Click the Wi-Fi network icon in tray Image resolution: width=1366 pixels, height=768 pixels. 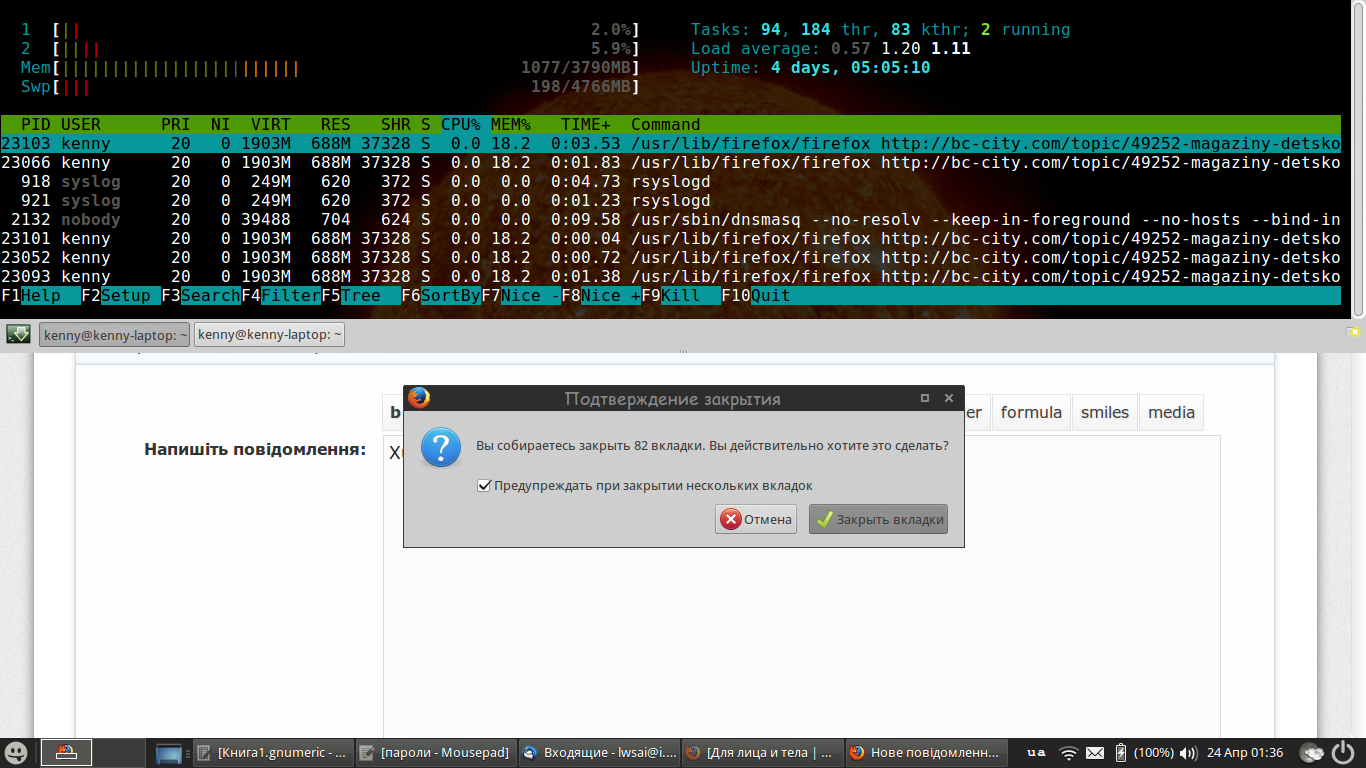(x=1069, y=752)
